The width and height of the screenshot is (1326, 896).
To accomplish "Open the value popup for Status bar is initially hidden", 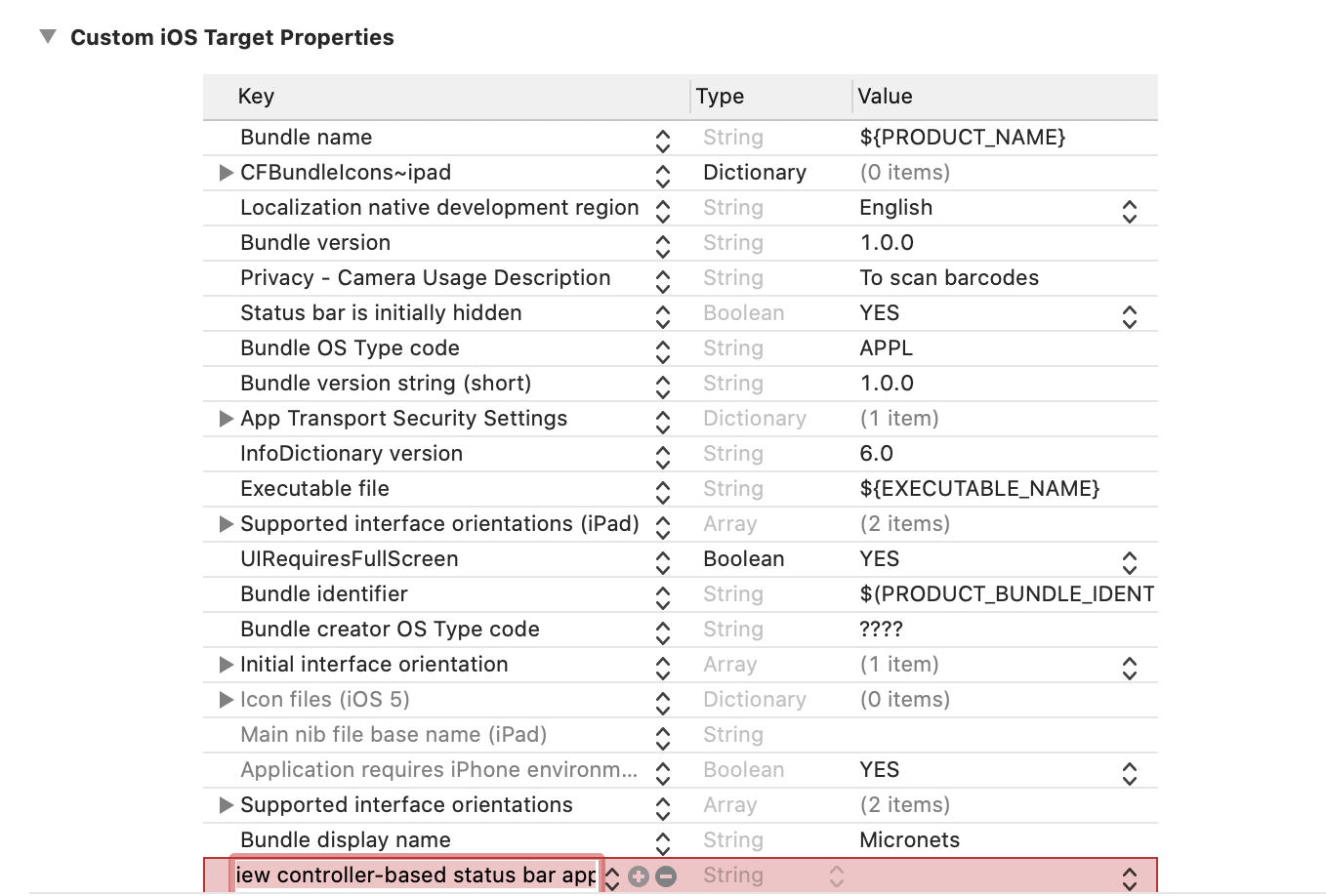I will pos(1130,316).
